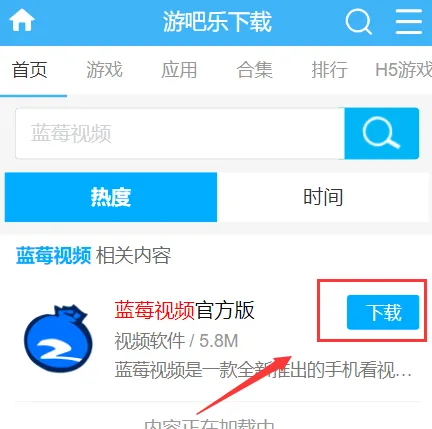
Task: Open the app description text 蓝莓视频是一款全新
Action: pyautogui.click(x=263, y=370)
